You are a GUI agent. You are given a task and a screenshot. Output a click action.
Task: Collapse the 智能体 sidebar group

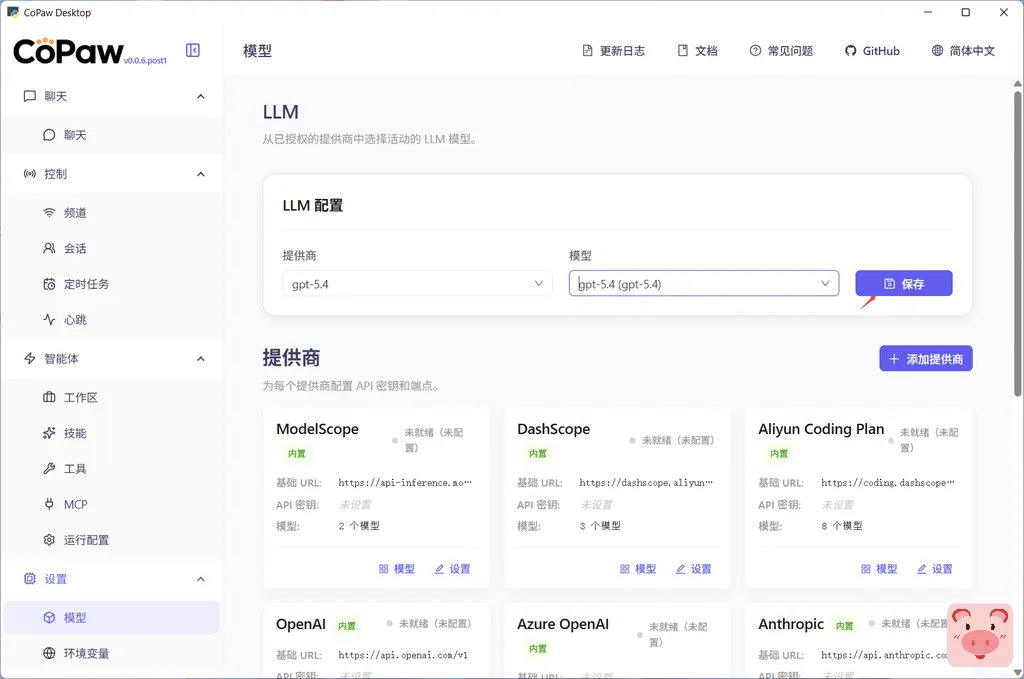click(200, 358)
